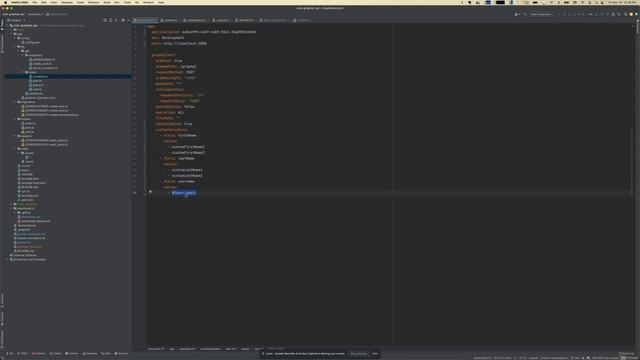Open the Terminal tool window
Screen dimensions: 640x360
point(72,353)
